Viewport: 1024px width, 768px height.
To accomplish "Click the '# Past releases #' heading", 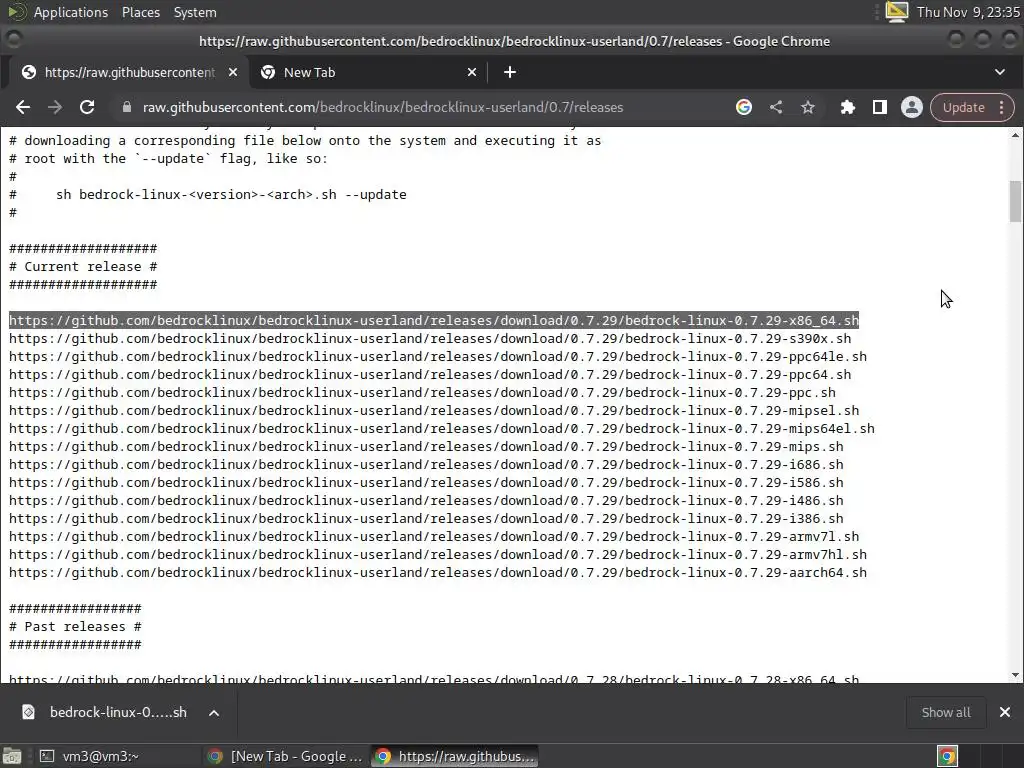I will coord(75,626).
